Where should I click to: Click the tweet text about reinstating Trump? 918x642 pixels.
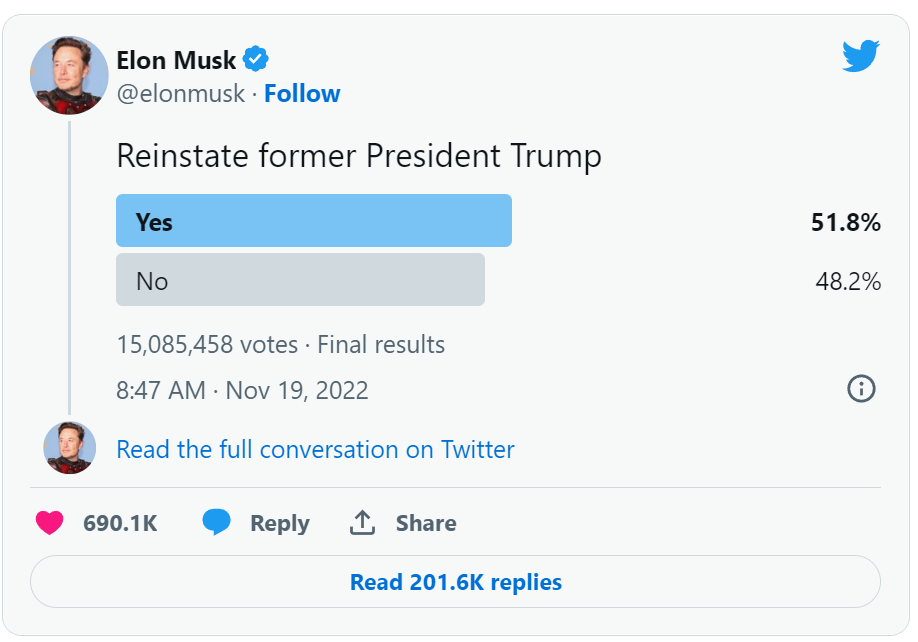(x=359, y=156)
